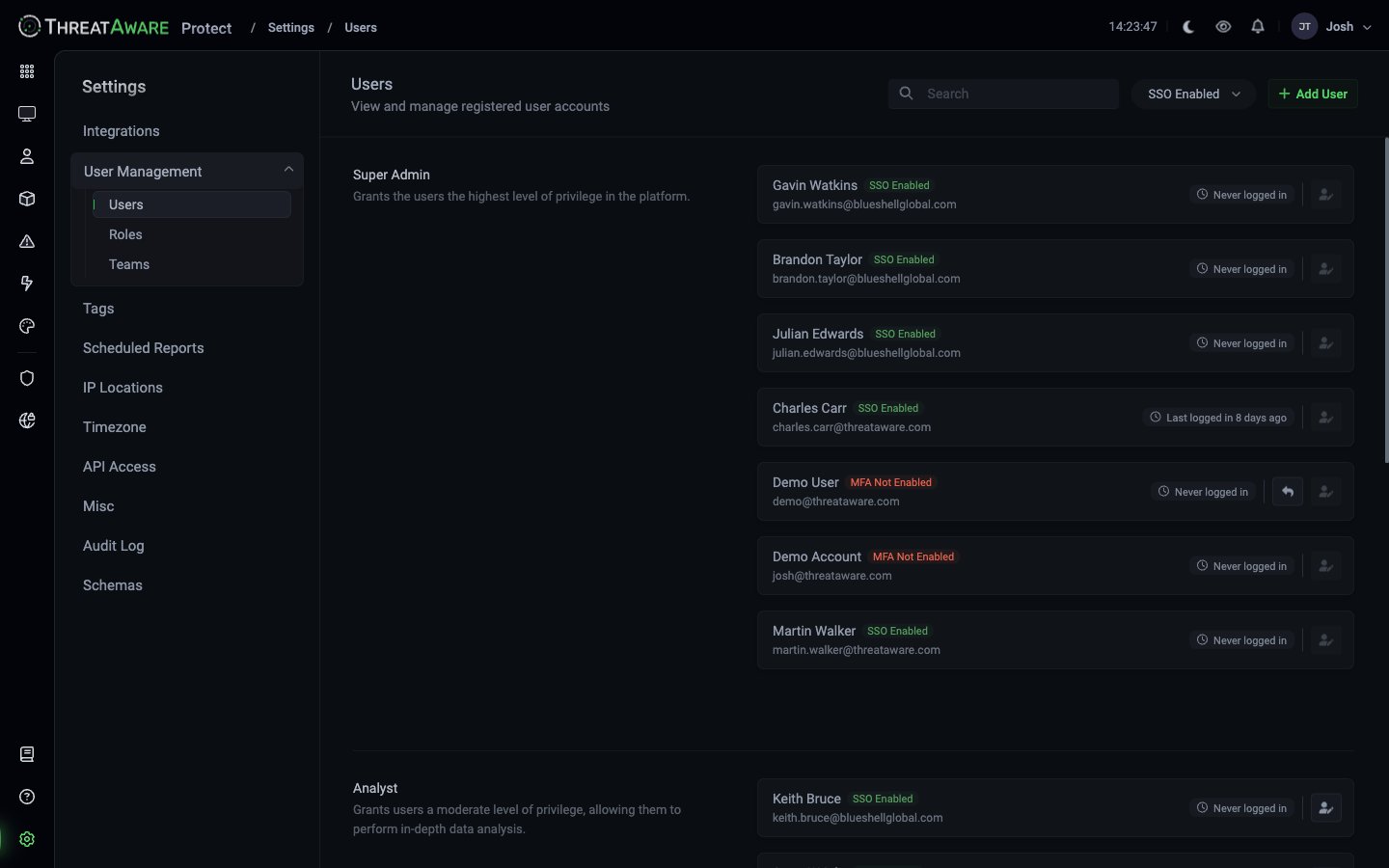Click edit user icon for Keith Bruce
1389x868 pixels.
[1326, 808]
